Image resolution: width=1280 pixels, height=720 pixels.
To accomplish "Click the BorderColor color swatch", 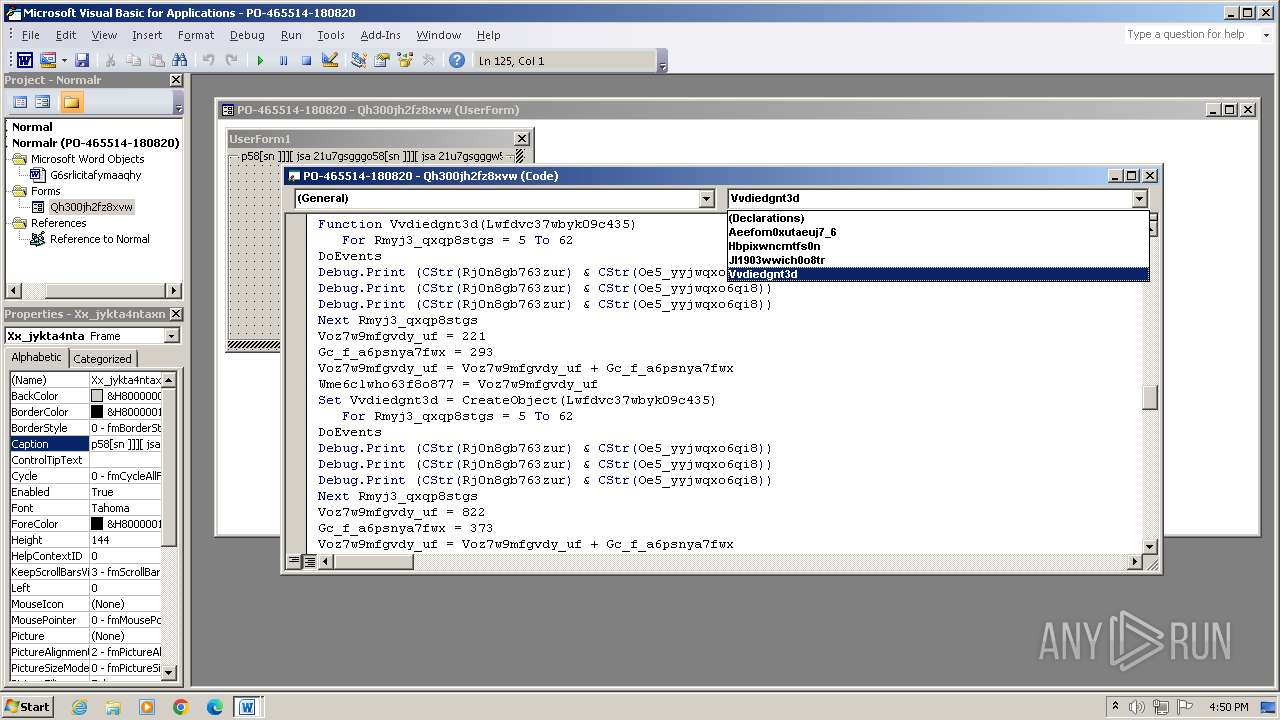I will click(x=97, y=412).
